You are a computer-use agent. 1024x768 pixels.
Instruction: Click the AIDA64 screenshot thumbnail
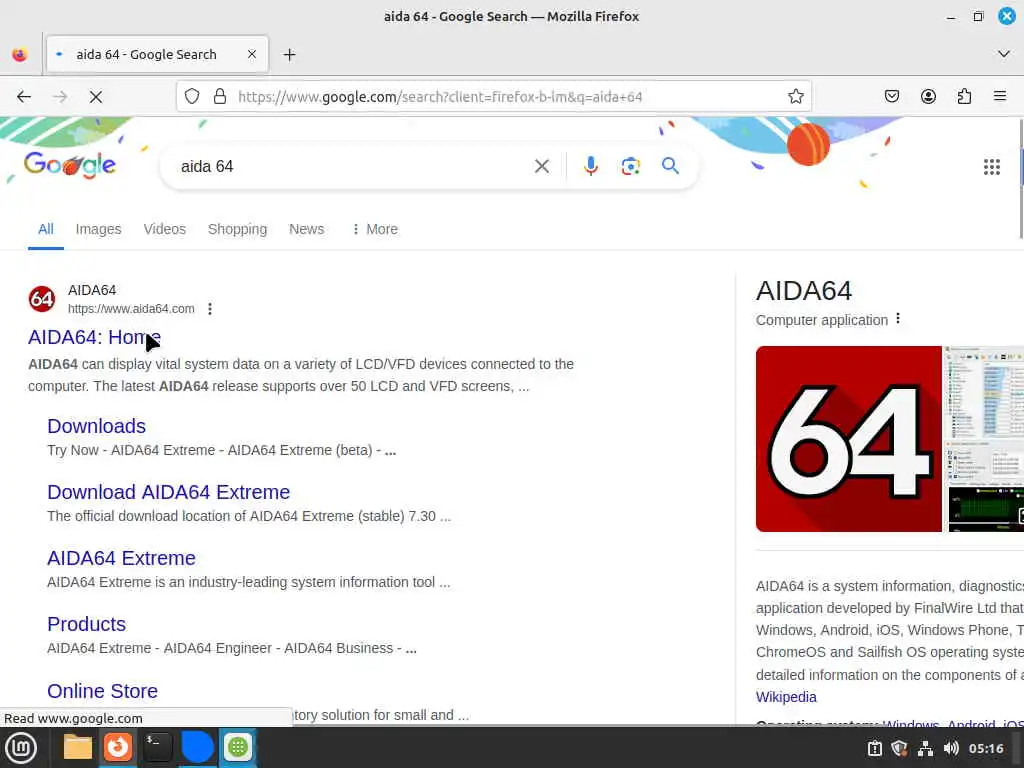pyautogui.click(x=984, y=439)
